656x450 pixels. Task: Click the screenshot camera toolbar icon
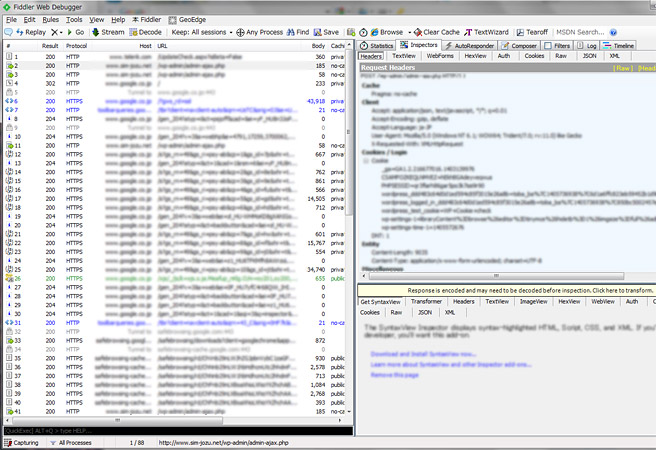pyautogui.click(x=351, y=32)
